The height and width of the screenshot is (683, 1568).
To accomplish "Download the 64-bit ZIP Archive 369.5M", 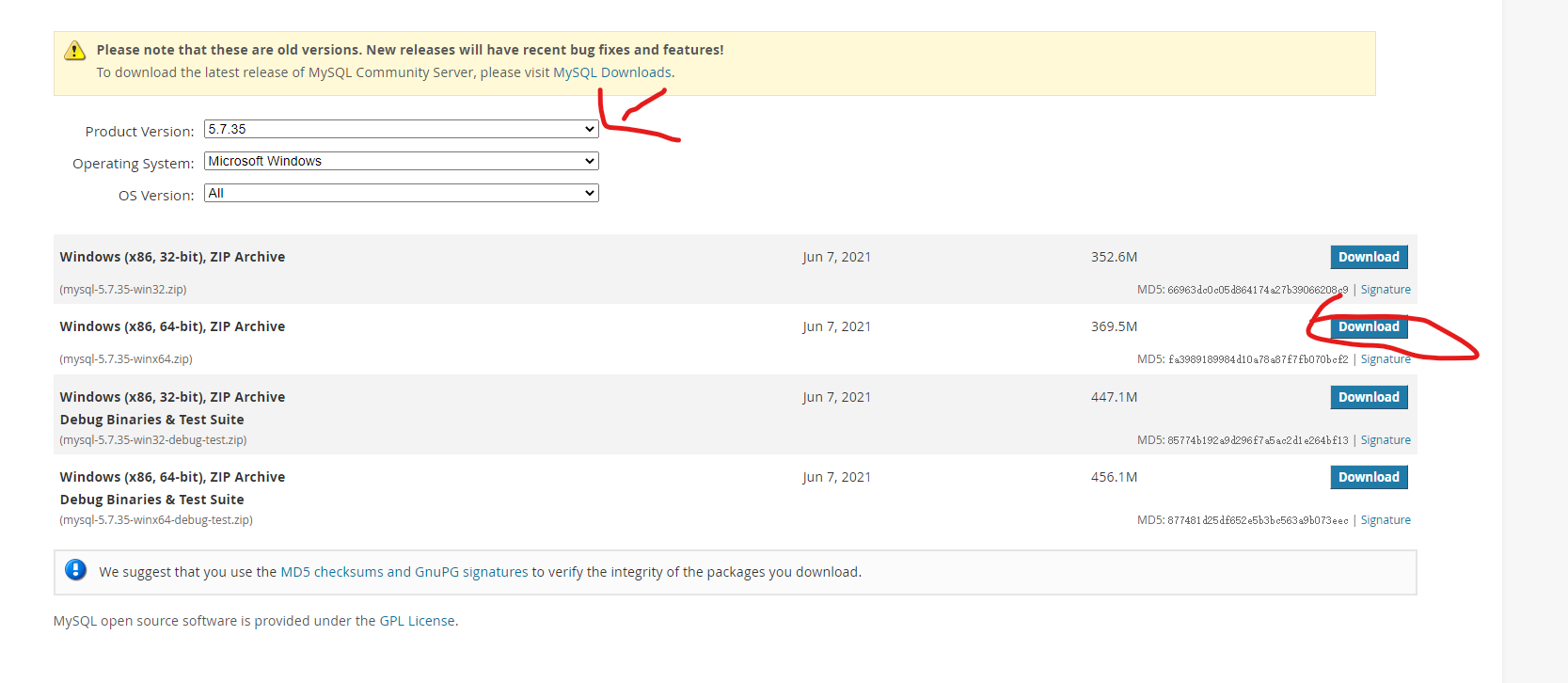I will tap(1369, 326).
